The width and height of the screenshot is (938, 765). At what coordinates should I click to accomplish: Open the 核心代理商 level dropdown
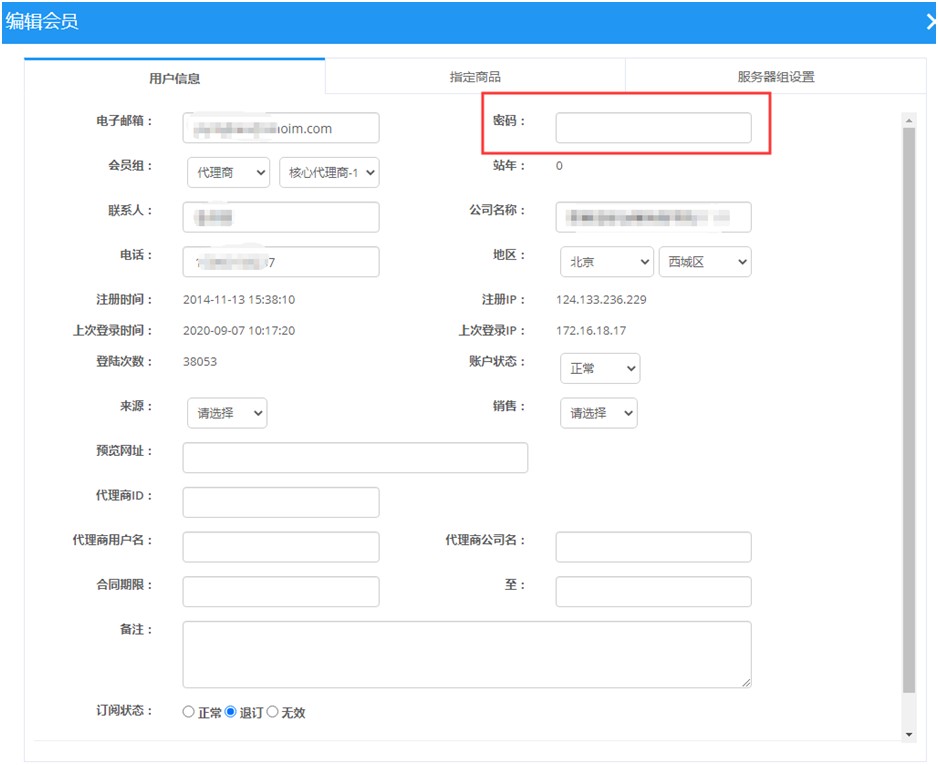(329, 173)
